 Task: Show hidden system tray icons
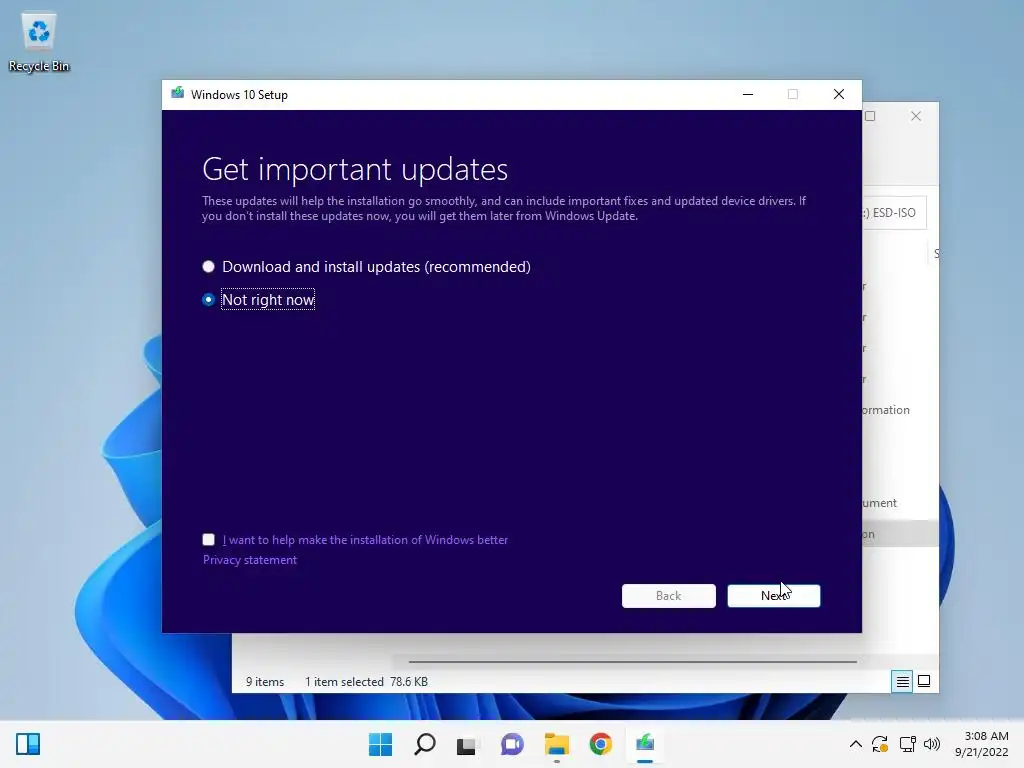click(856, 744)
